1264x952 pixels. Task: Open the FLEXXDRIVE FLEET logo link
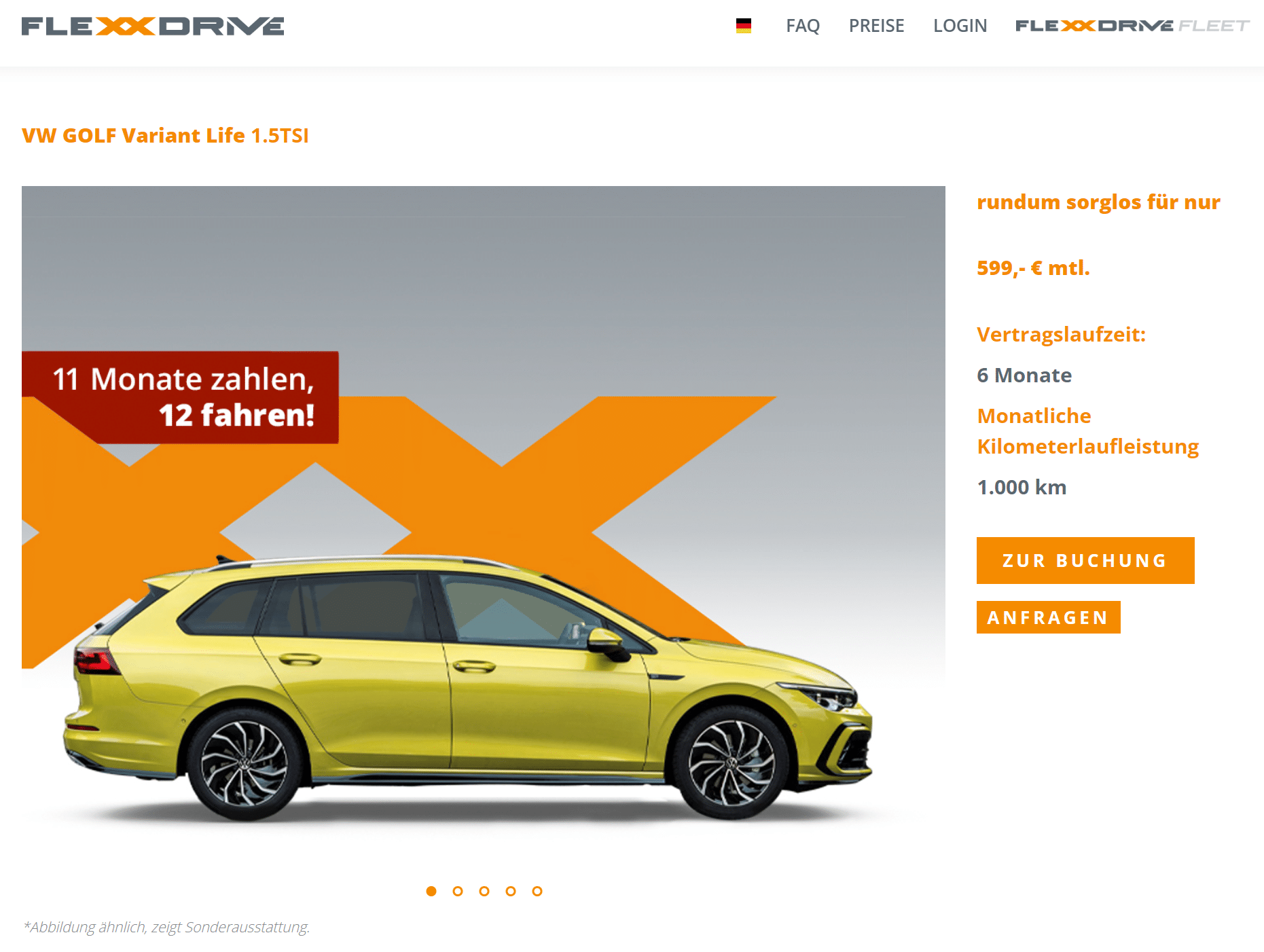1132,26
